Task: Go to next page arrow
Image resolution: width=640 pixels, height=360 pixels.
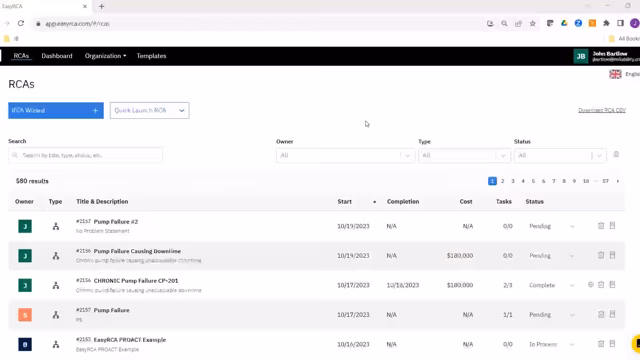Action: [x=618, y=181]
